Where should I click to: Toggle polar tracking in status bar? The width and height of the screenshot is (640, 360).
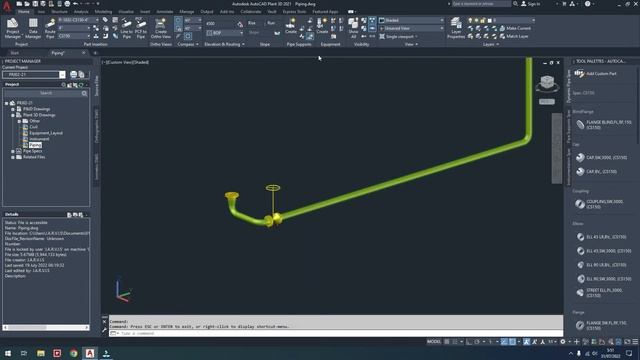coord(476,342)
